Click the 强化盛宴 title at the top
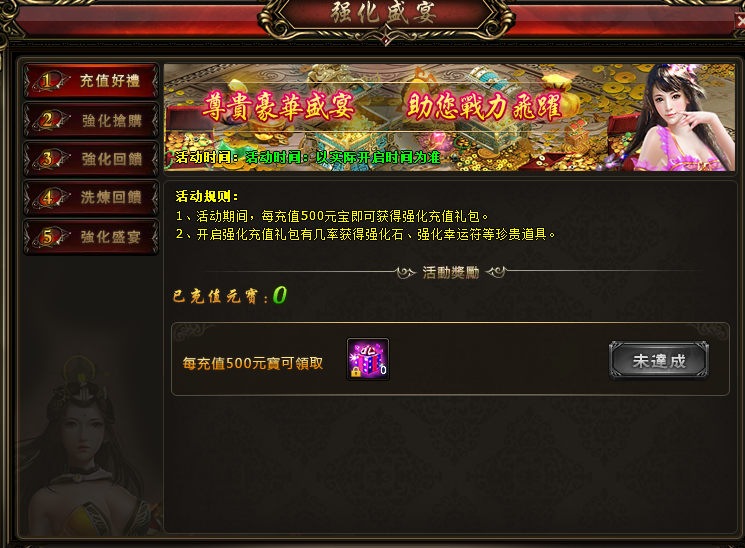Screen dimensions: 745x548 click(x=383, y=13)
